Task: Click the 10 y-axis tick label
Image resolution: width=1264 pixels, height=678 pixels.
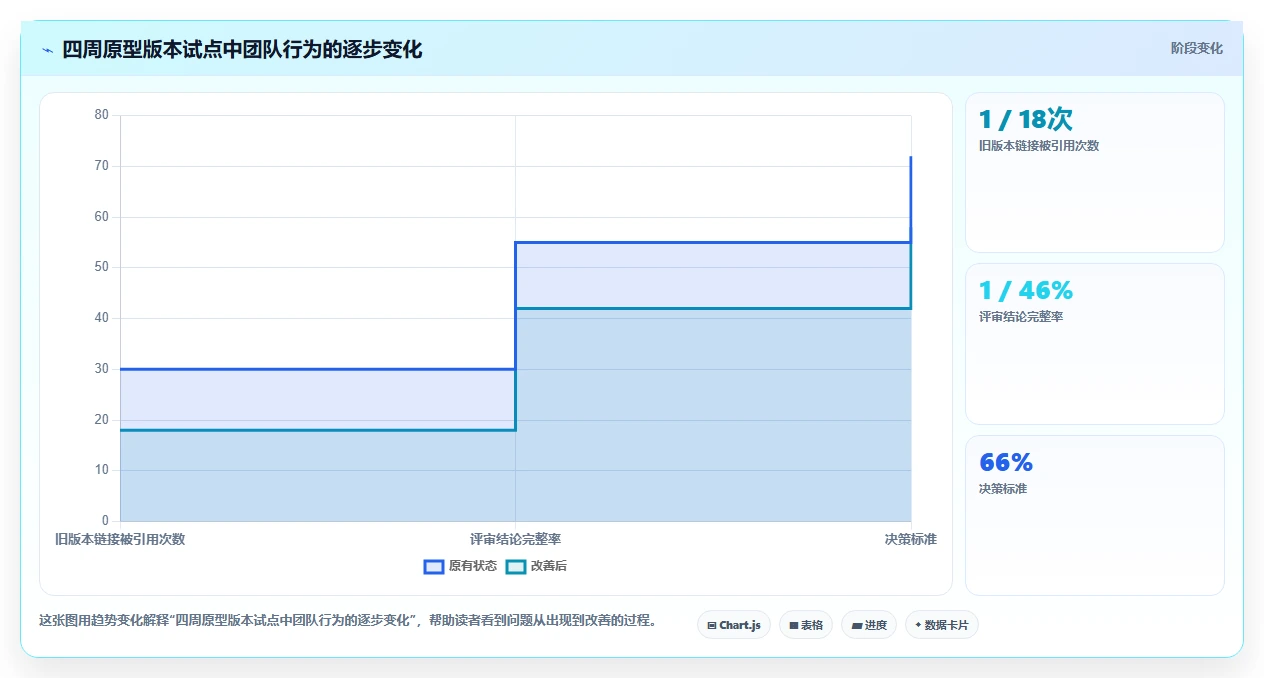Action: click(x=102, y=470)
